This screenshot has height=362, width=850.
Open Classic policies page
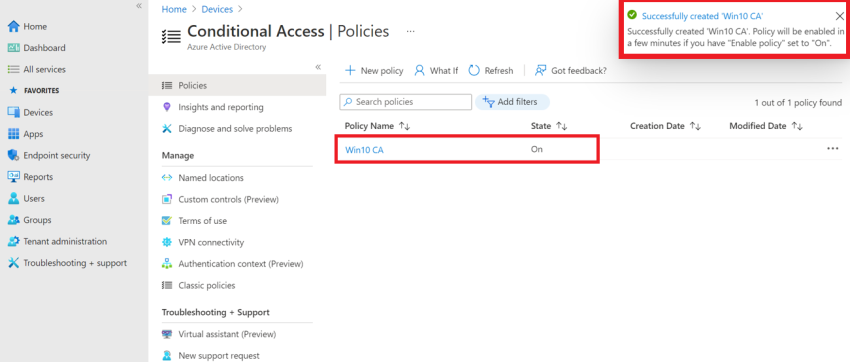[207, 285]
